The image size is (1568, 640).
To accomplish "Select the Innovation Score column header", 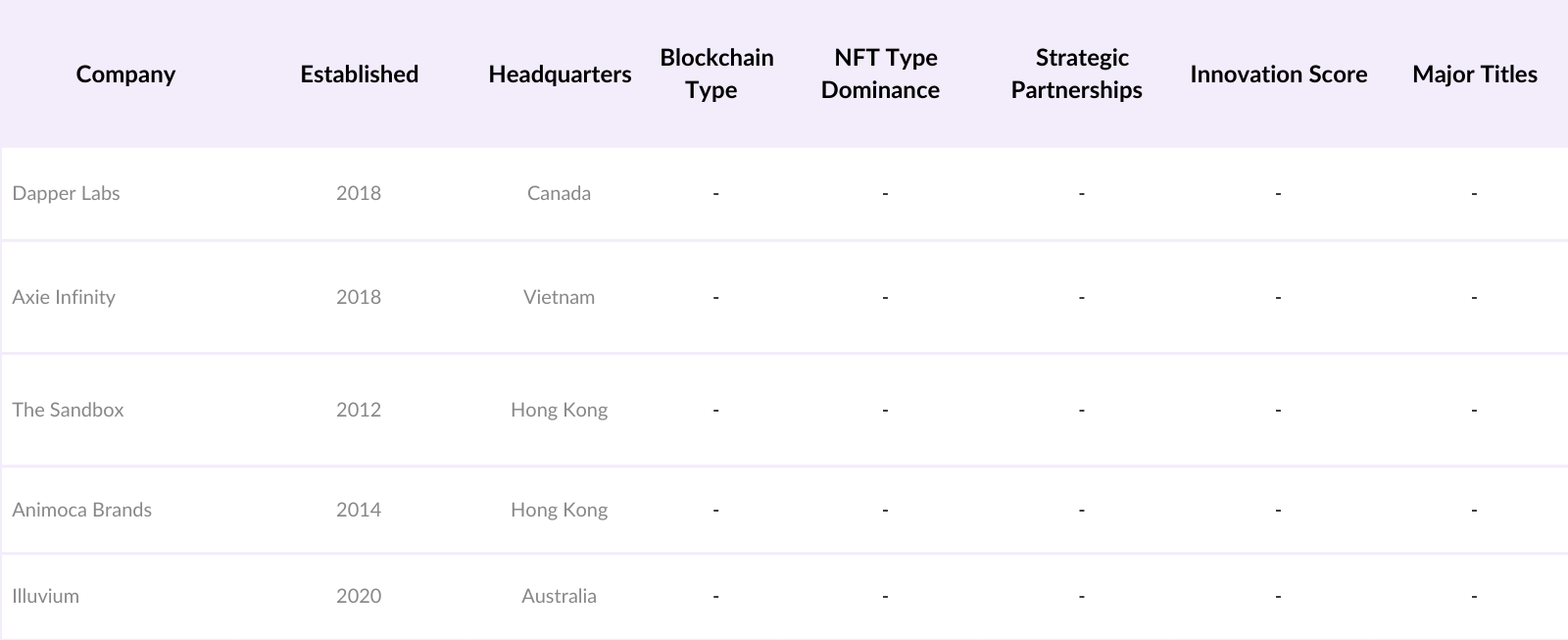I will [x=1278, y=74].
